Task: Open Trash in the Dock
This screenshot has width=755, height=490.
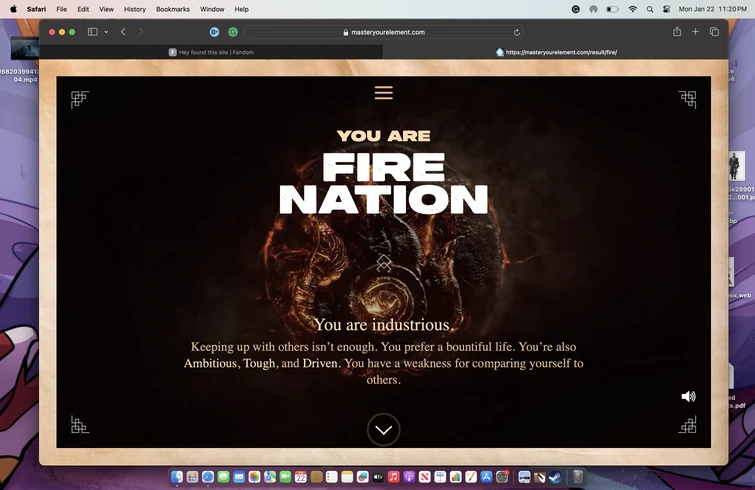Action: point(578,477)
